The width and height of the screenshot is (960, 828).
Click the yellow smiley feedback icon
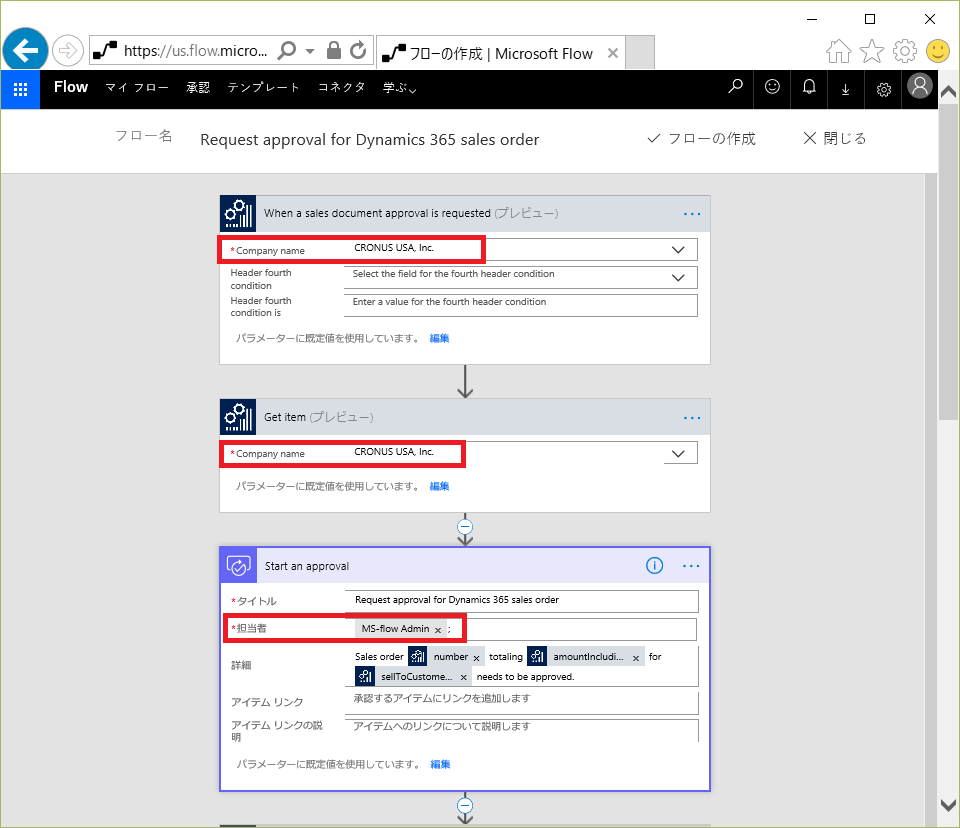pyautogui.click(x=937, y=51)
